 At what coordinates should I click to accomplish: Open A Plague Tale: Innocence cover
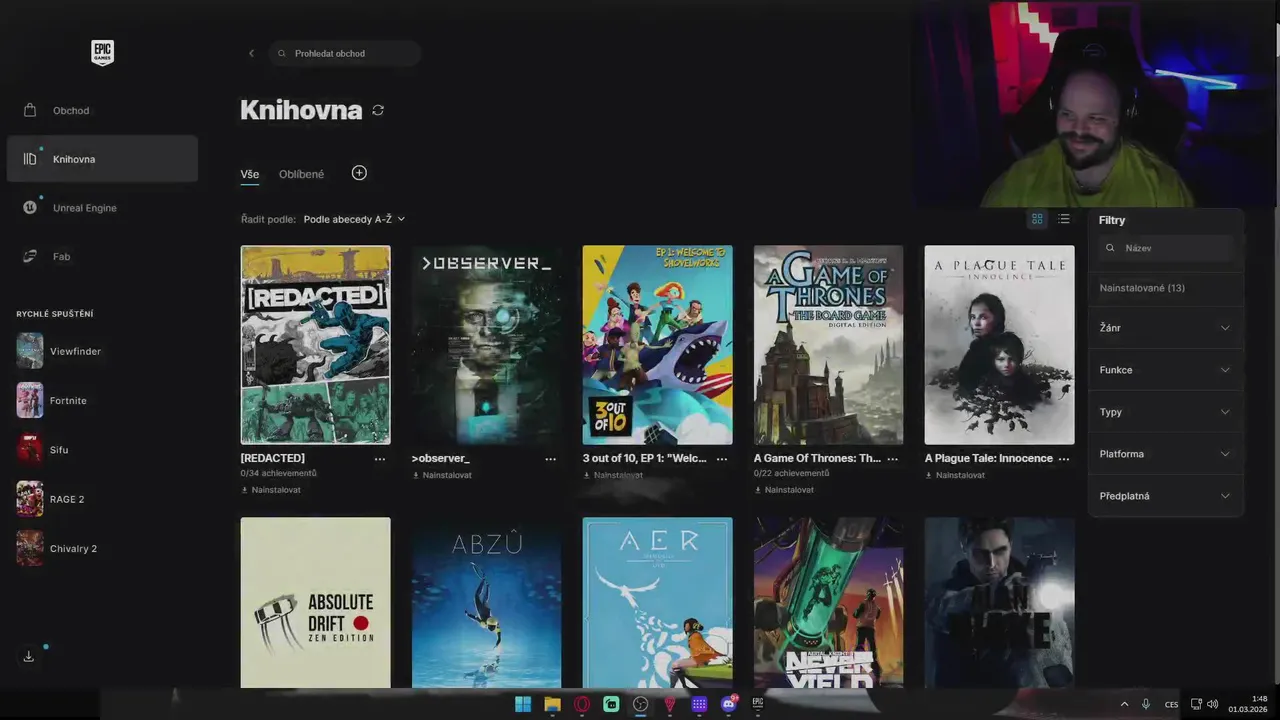point(999,345)
